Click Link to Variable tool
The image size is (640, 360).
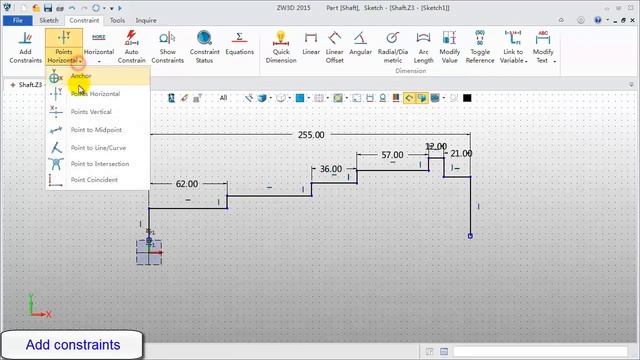point(513,48)
